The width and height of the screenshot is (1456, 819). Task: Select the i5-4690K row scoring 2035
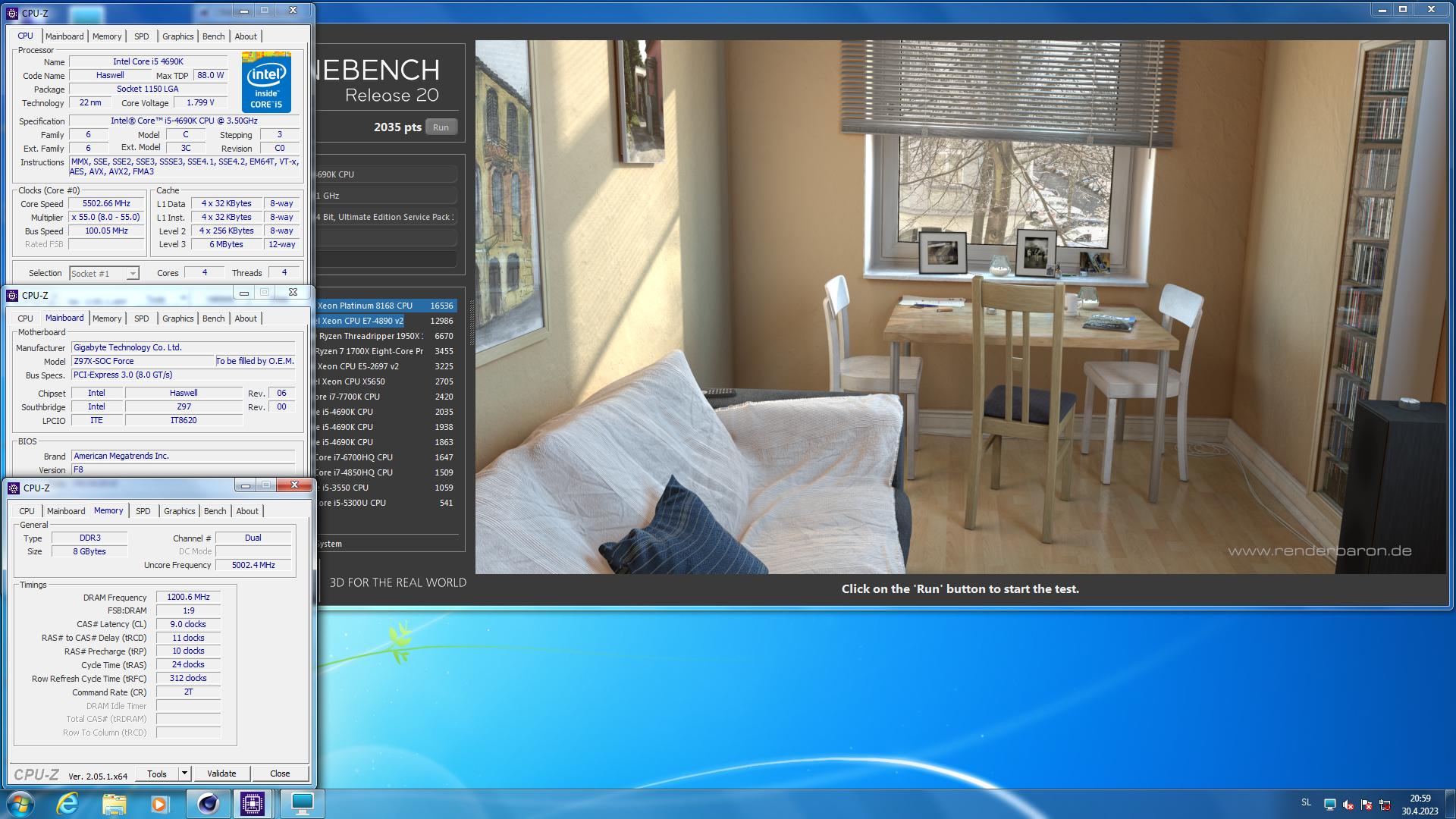click(x=386, y=412)
